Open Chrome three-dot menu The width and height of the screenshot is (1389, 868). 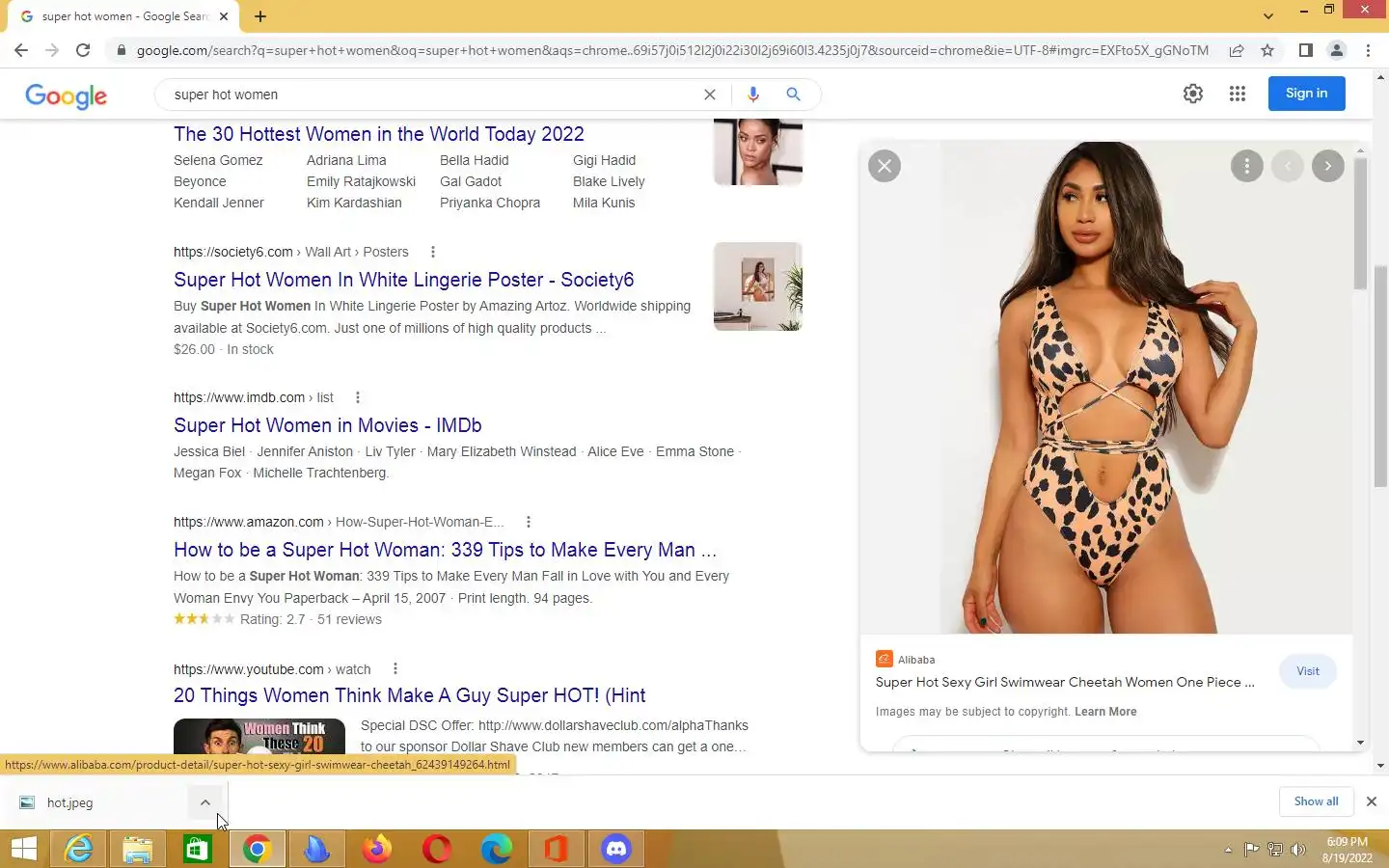pos(1368,50)
